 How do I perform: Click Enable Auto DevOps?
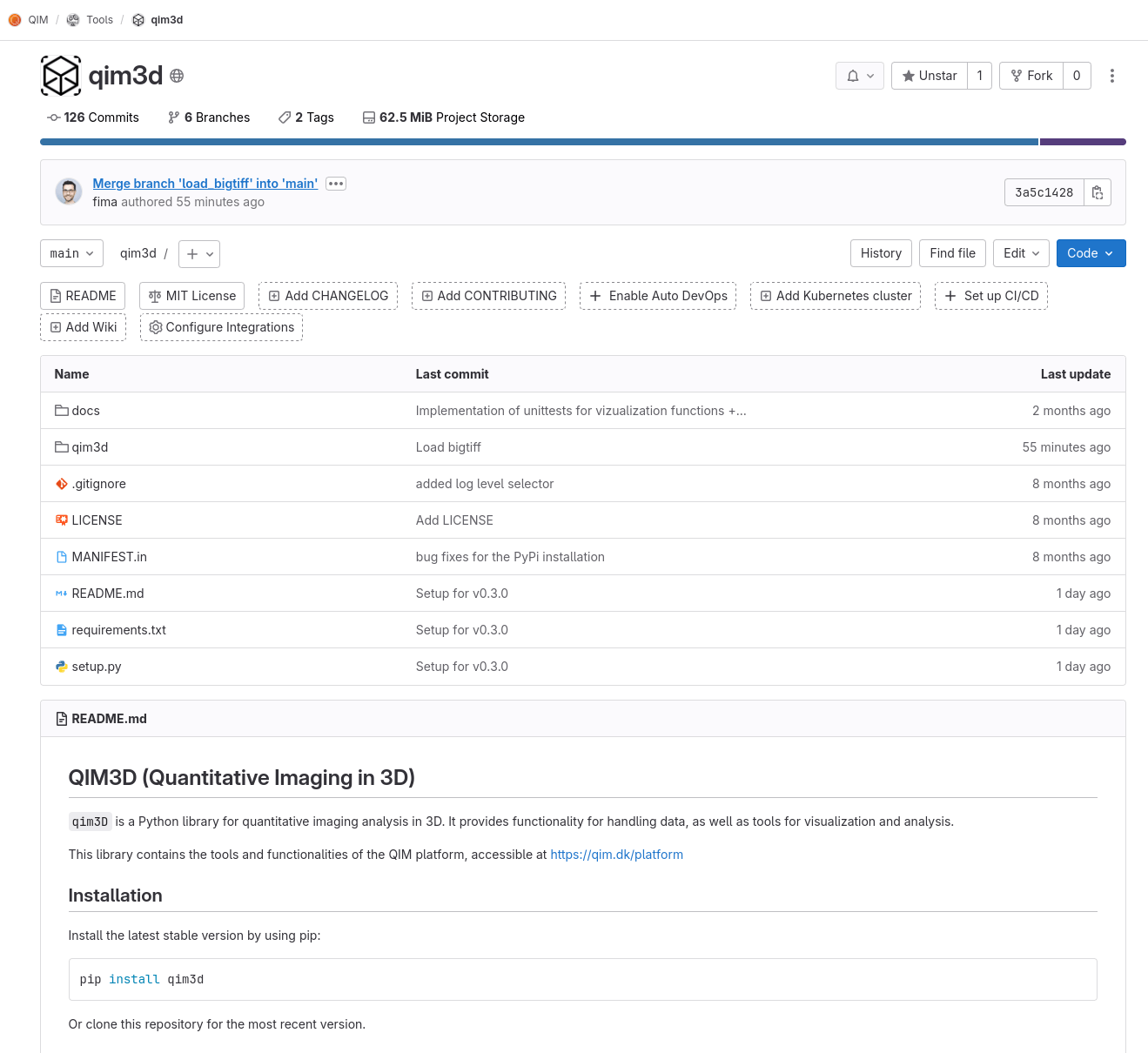click(x=658, y=296)
